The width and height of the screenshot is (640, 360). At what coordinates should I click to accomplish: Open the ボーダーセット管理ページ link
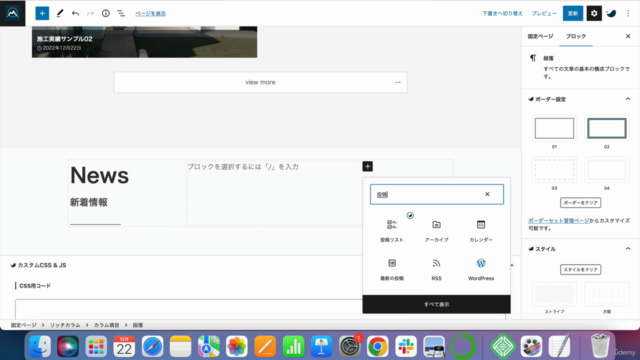tap(559, 220)
